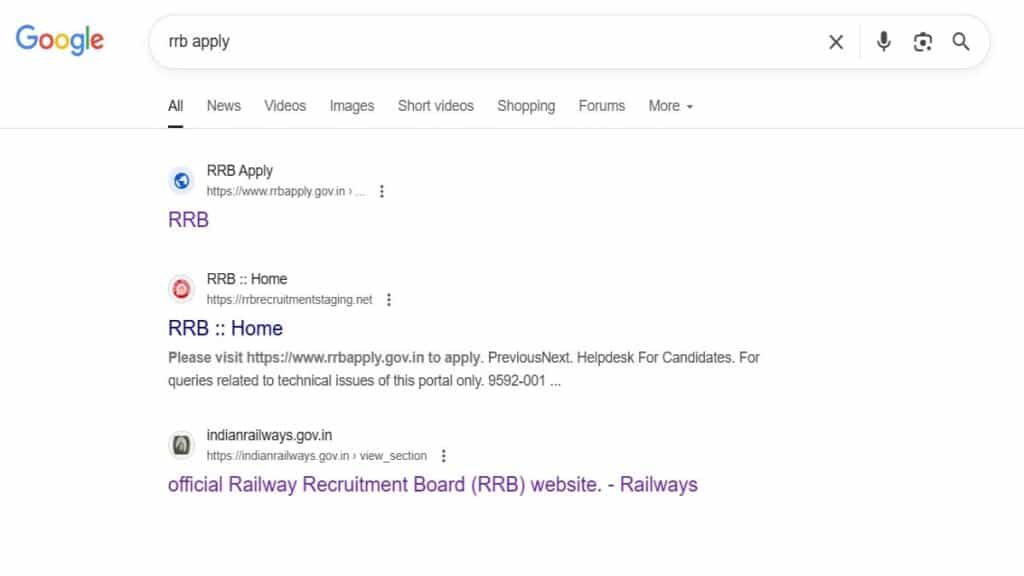
Task: Switch to the Images tab
Action: 352,106
